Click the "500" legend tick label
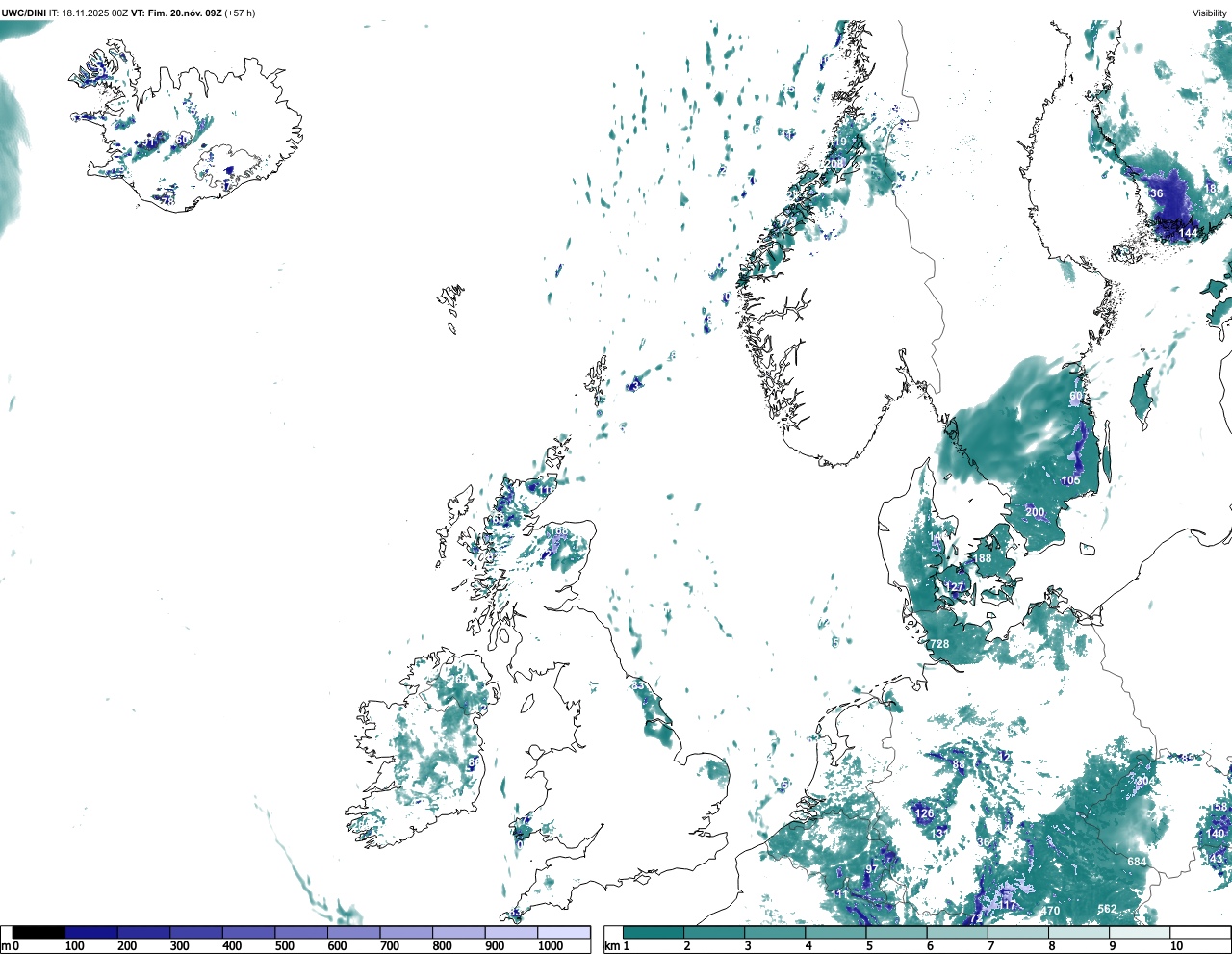Viewport: 1232px width, 954px height. (x=284, y=946)
